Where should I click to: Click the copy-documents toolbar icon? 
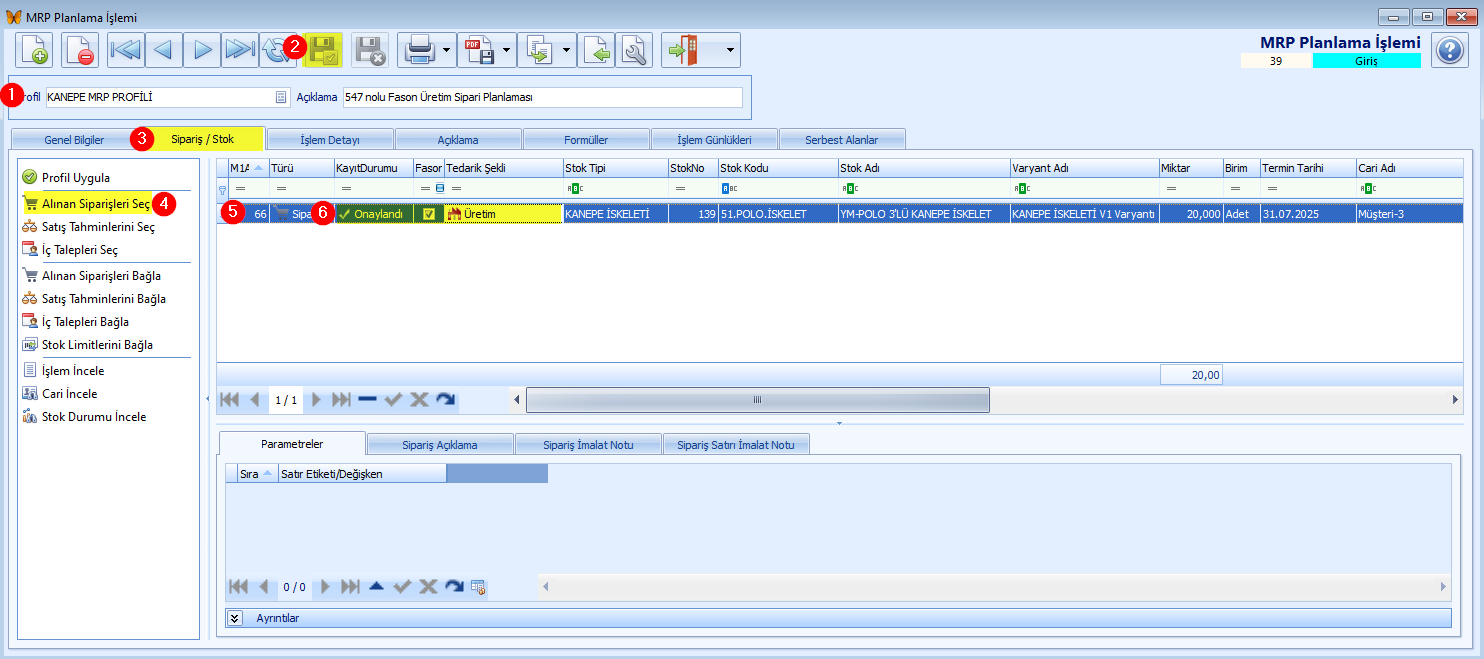tap(538, 49)
